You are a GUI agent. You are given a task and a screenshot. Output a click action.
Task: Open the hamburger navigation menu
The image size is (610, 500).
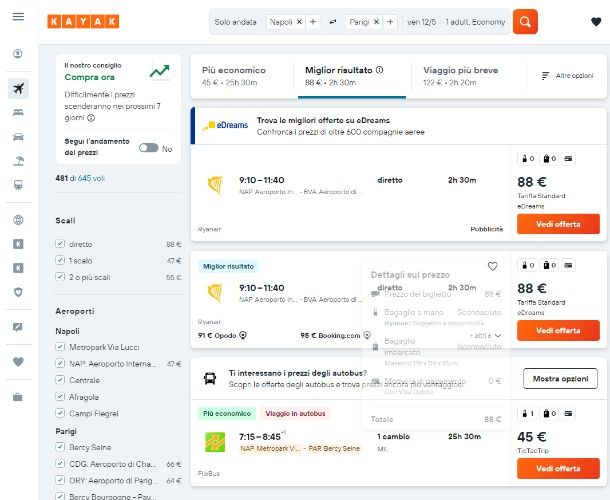tap(18, 16)
